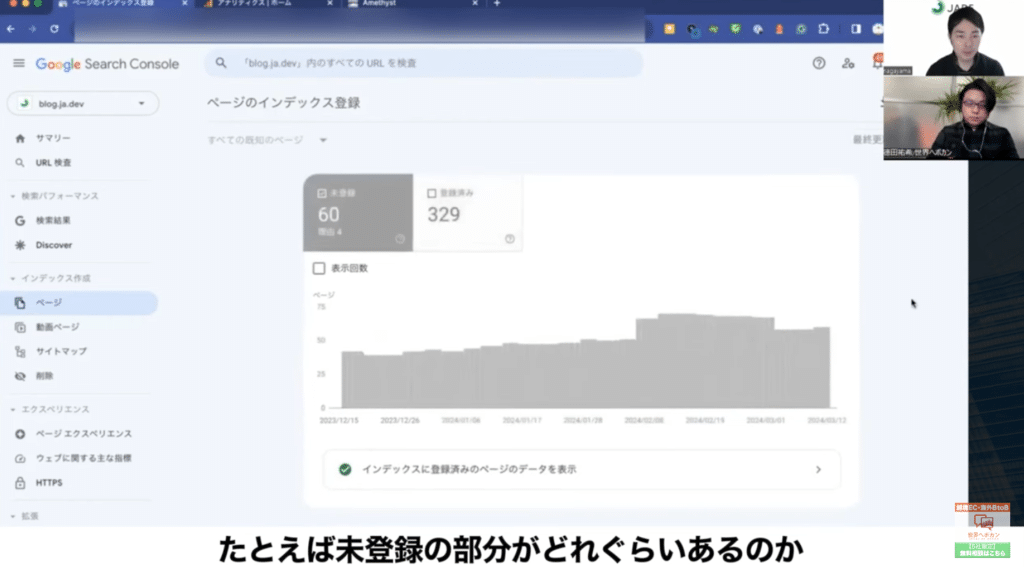
Task: Click the ウェブに関する主な指標 gauge icon
Action: [20, 459]
